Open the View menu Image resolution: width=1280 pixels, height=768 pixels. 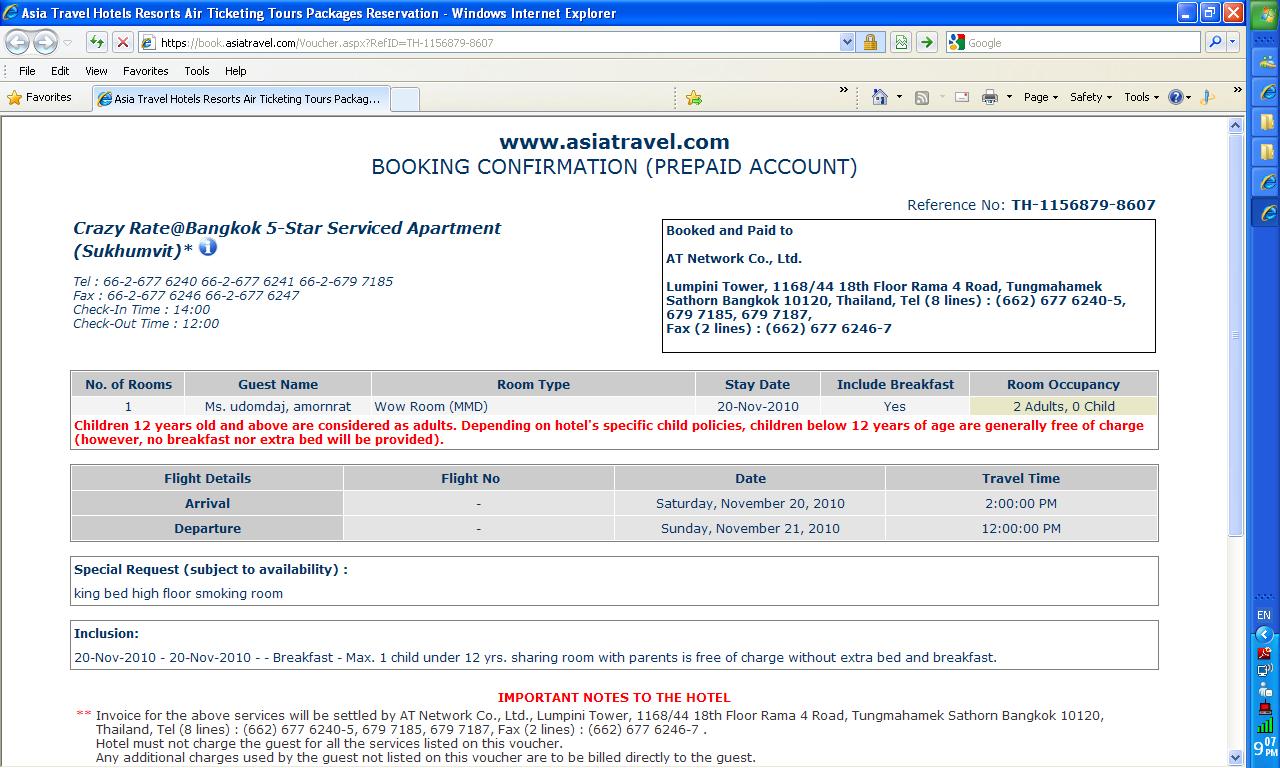coord(96,71)
